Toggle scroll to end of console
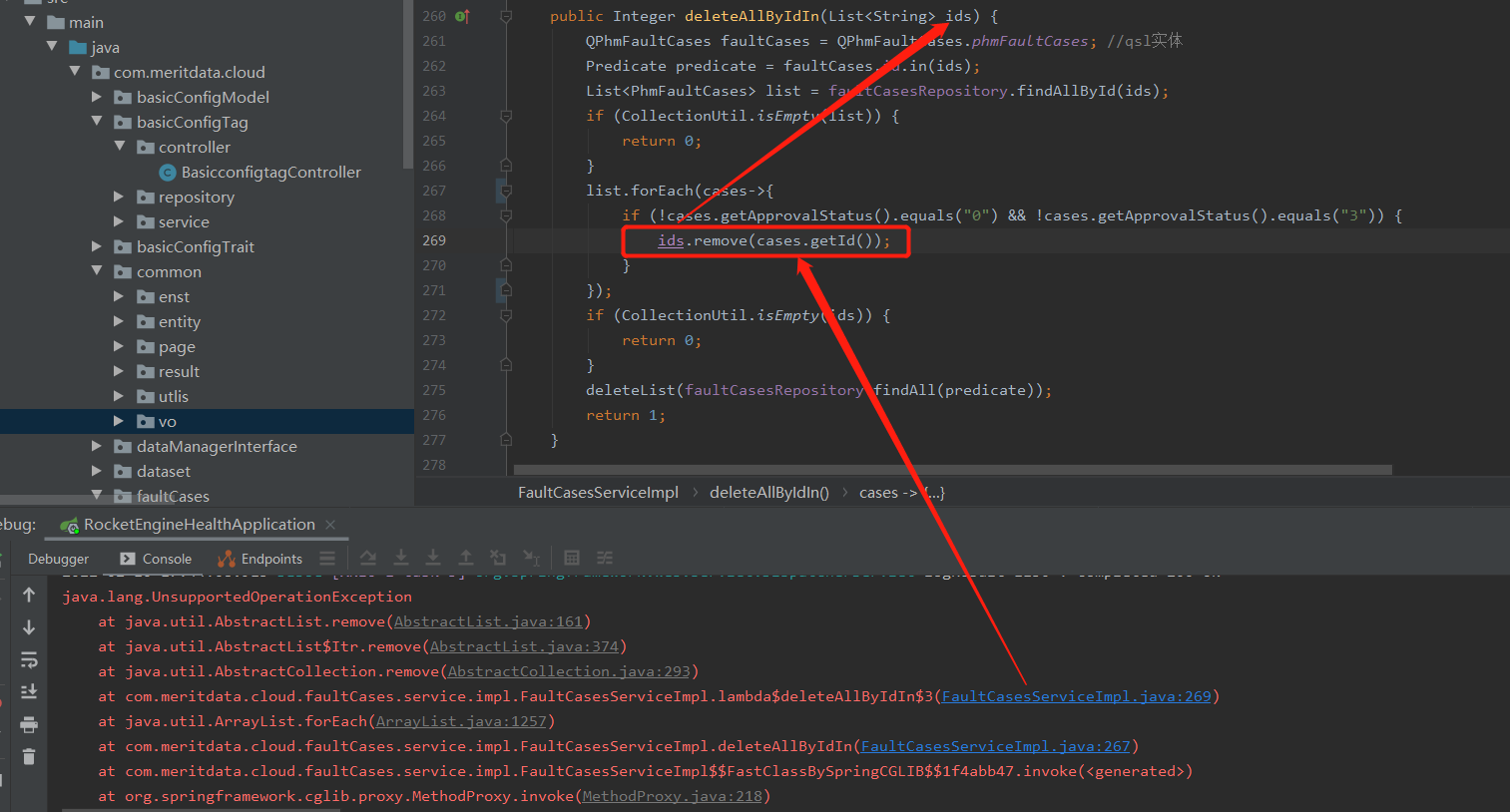1510x812 pixels. [29, 691]
